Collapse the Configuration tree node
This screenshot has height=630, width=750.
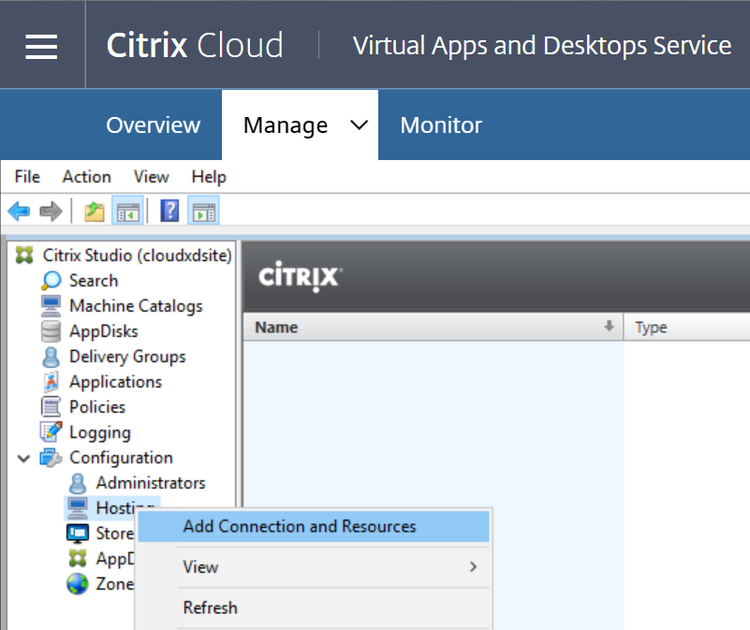(x=23, y=459)
